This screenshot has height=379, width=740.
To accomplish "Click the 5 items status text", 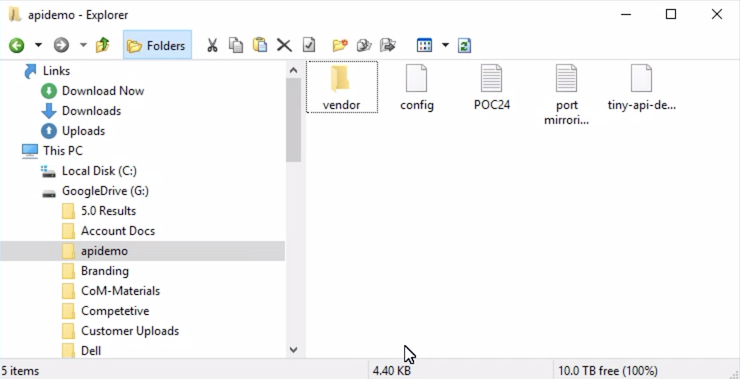I will (20, 371).
